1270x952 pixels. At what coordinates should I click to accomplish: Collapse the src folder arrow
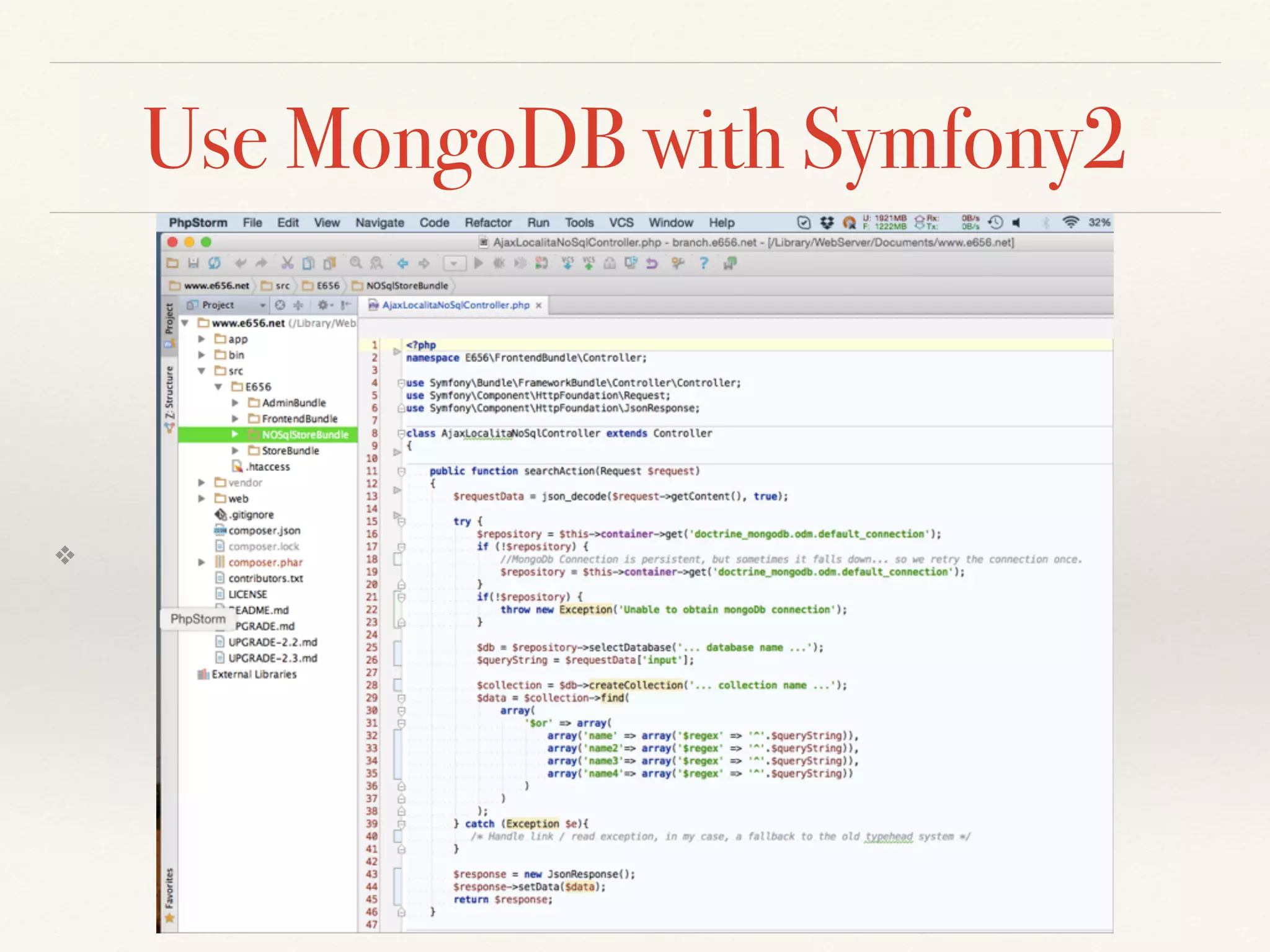tap(202, 371)
